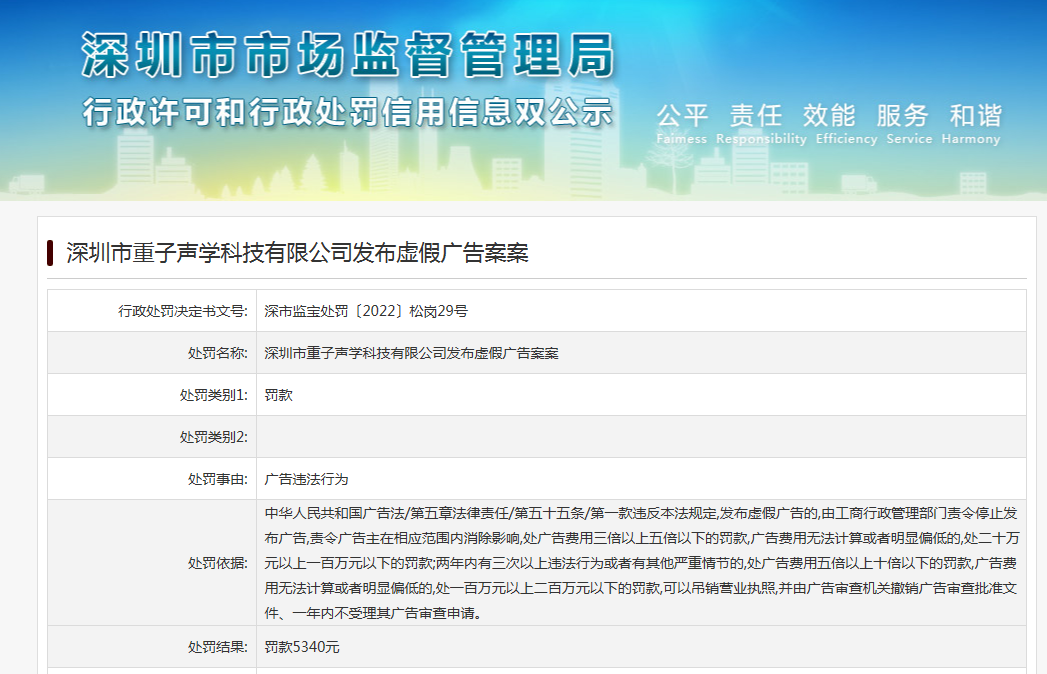Click the 服务 Service slogan text
Viewport: 1047px width, 674px height.
(909, 124)
